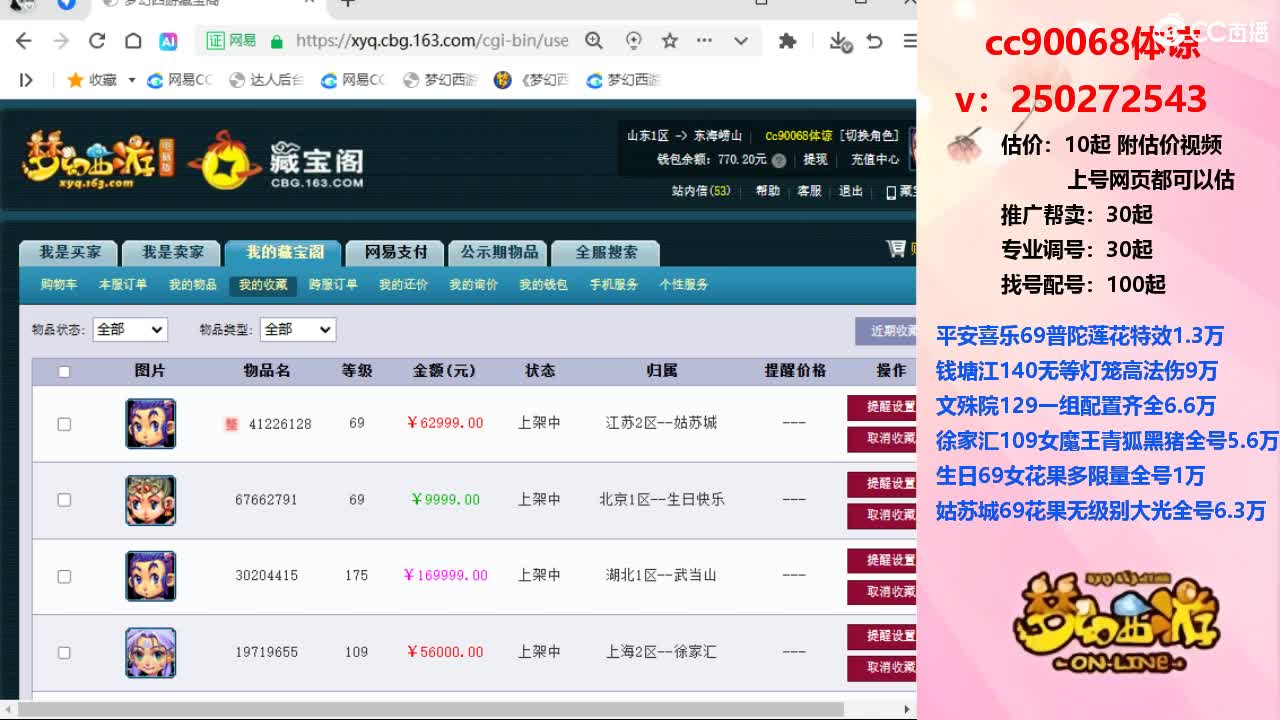Open the 达人后台 bookmark
1280x720 pixels.
tap(266, 80)
